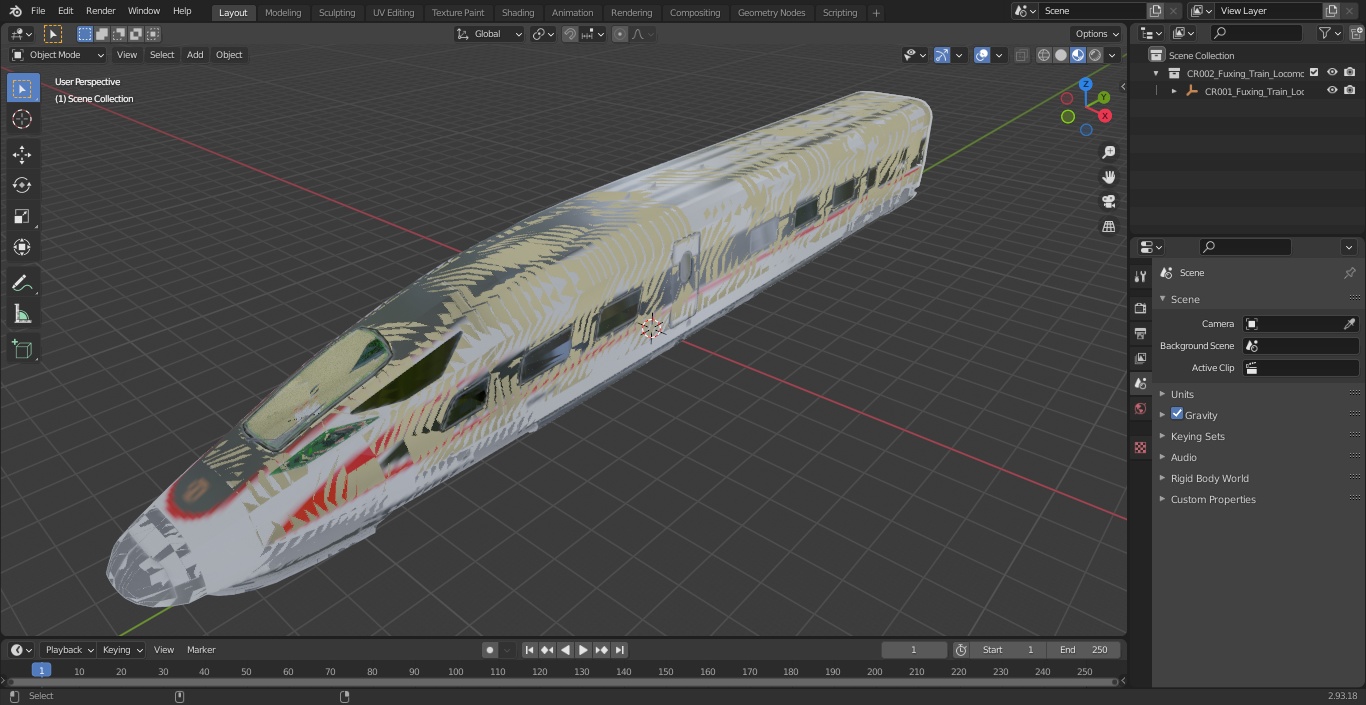
Task: Open the Render menu
Action: click(x=100, y=11)
